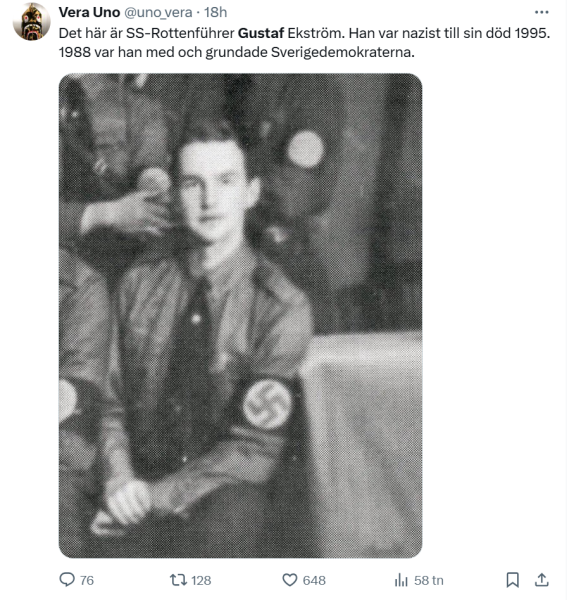The width and height of the screenshot is (569, 600).
Task: Open Vera Uno's profile avatar
Action: point(32,21)
